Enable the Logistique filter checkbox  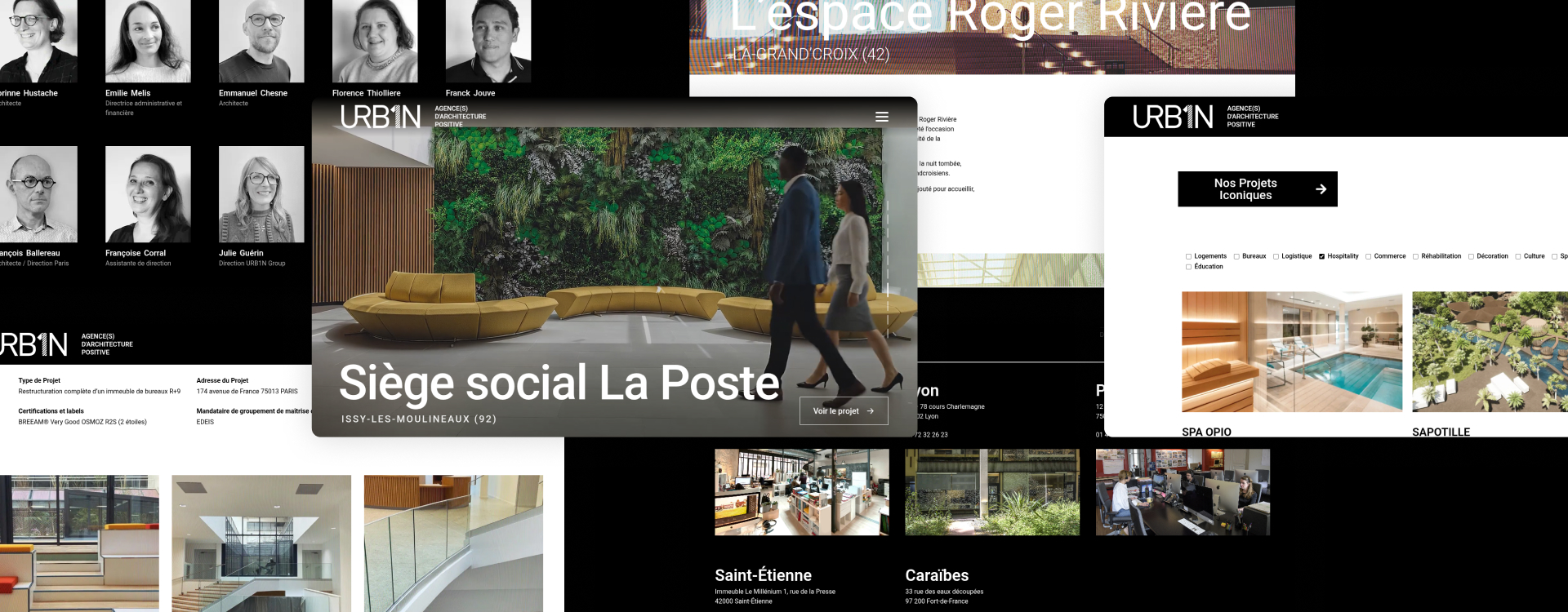[1276, 256]
